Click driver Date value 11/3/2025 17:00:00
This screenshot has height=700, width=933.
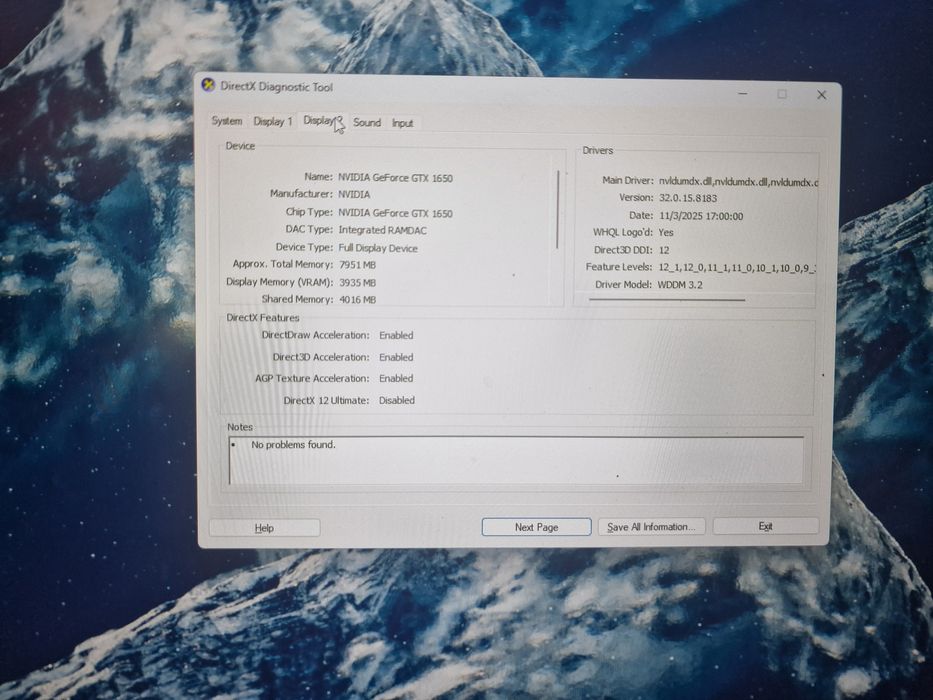(x=701, y=216)
